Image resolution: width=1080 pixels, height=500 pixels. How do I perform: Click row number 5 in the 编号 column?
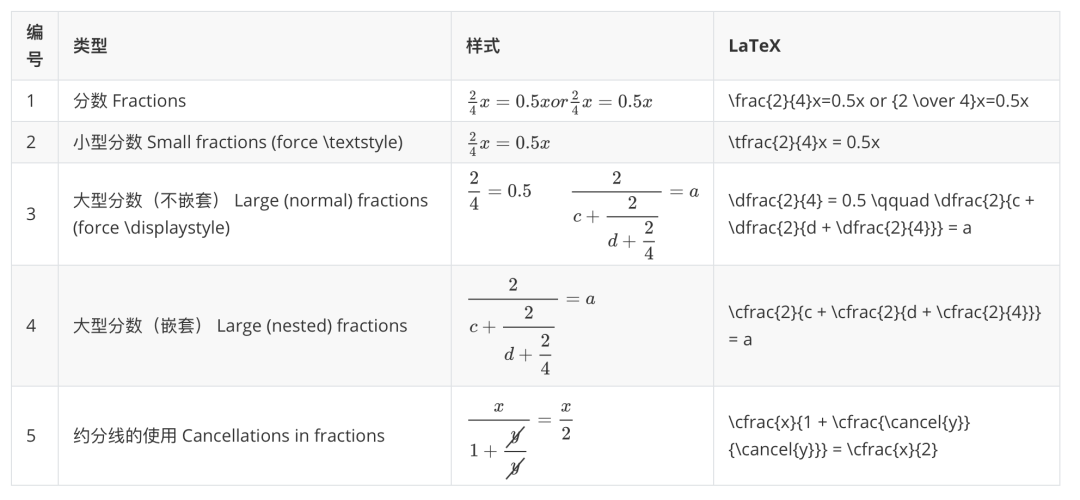31,436
